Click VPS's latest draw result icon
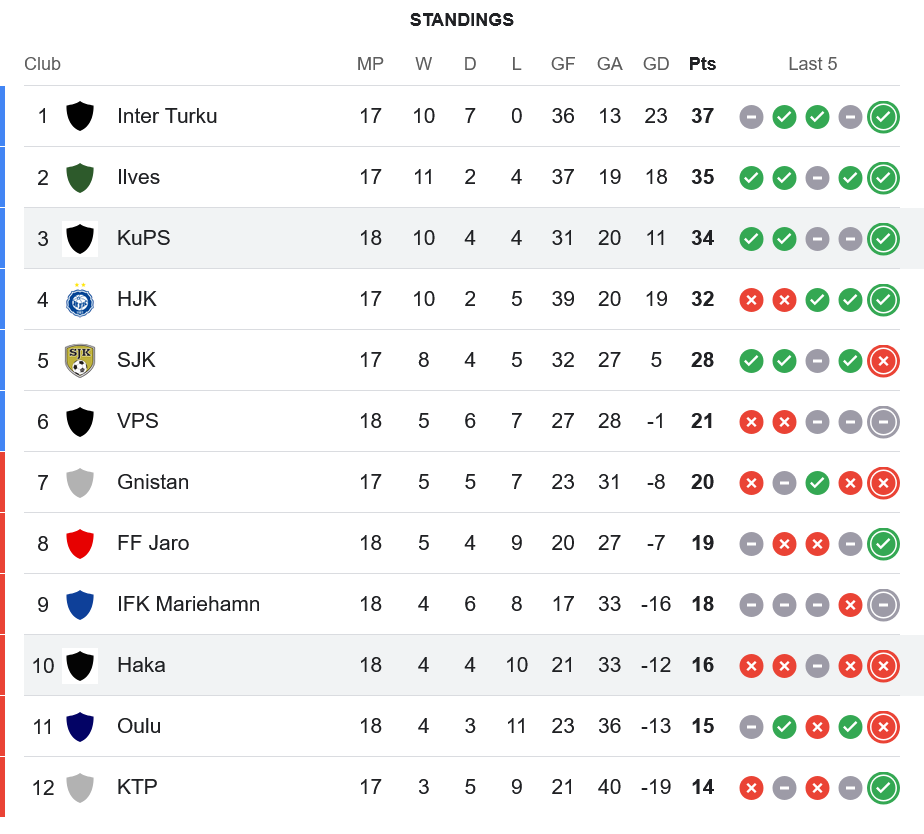This screenshot has height=834, width=924. pos(883,421)
